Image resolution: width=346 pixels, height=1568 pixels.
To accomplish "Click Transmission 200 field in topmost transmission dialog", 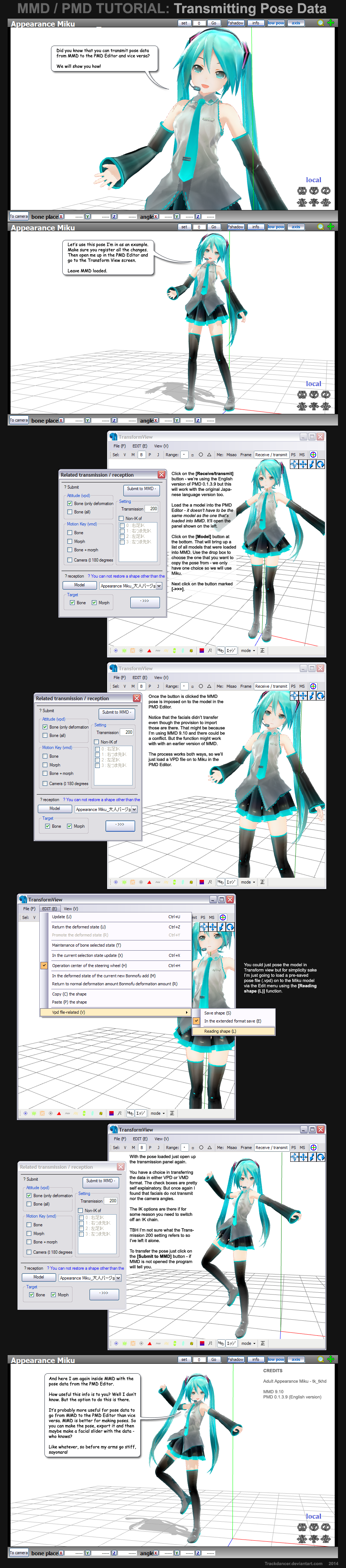I will point(152,509).
